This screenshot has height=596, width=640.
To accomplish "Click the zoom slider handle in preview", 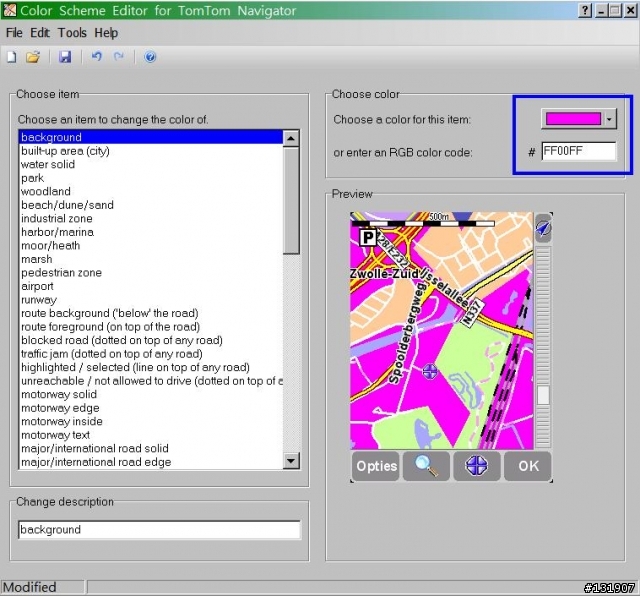I will point(543,395).
